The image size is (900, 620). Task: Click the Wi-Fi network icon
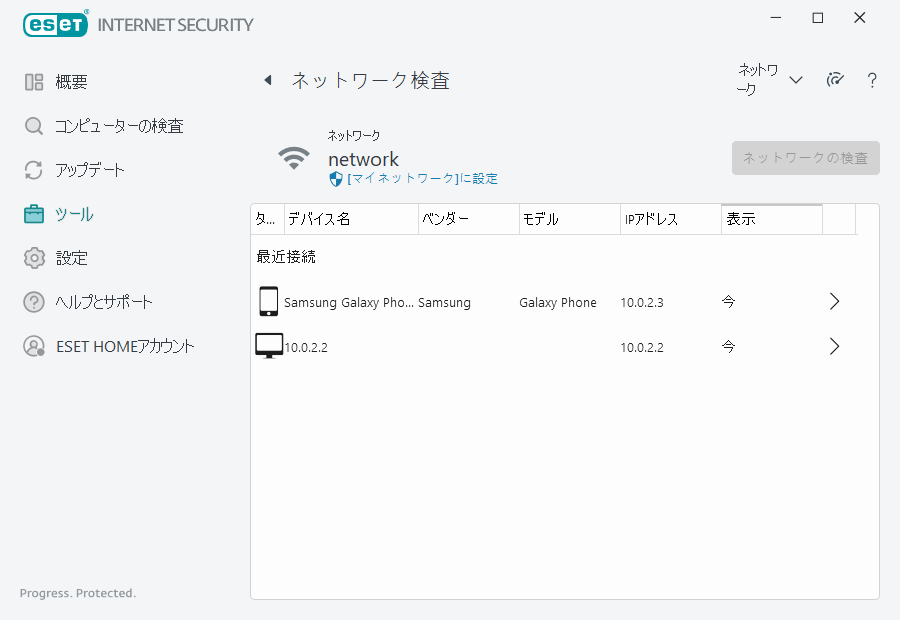click(294, 158)
